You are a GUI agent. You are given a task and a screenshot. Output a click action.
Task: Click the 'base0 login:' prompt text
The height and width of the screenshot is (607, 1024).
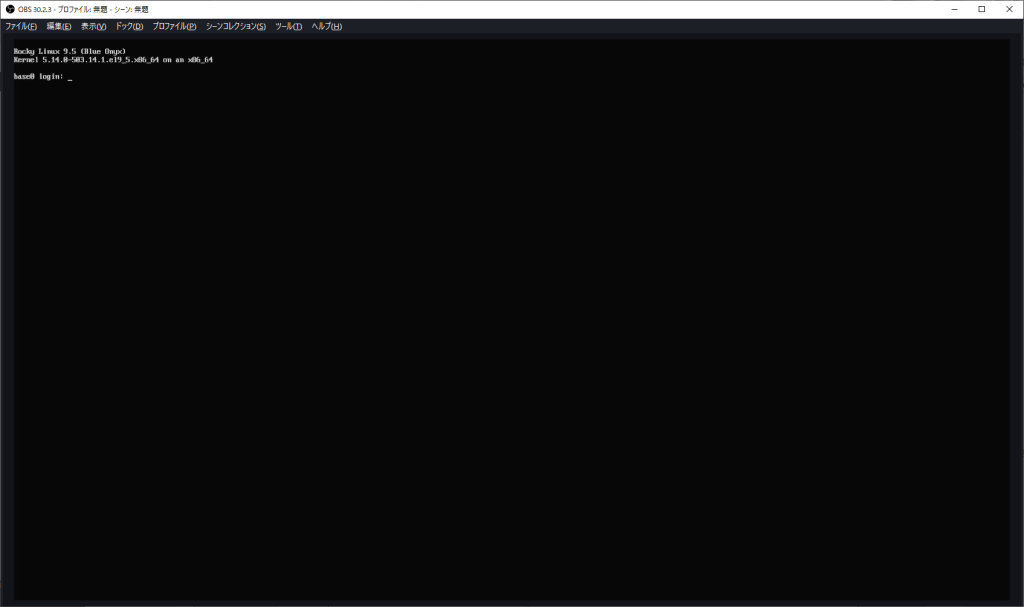pos(38,76)
